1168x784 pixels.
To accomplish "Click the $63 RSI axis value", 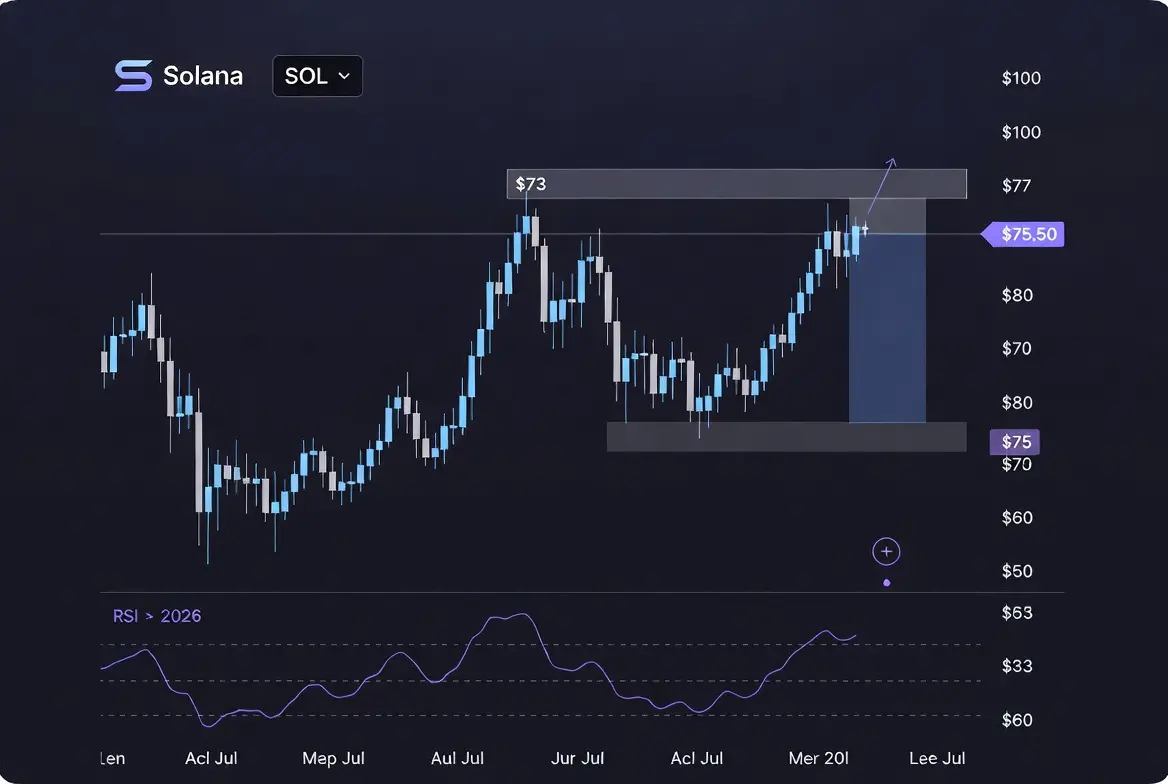I will [x=1017, y=613].
